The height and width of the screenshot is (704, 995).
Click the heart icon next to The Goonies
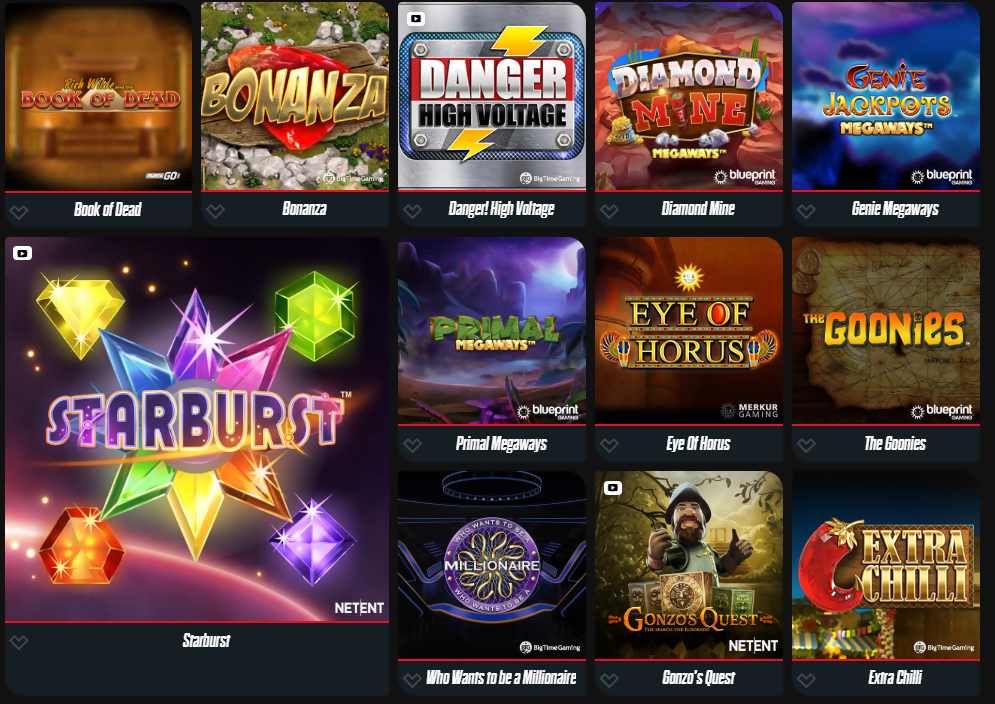click(807, 446)
